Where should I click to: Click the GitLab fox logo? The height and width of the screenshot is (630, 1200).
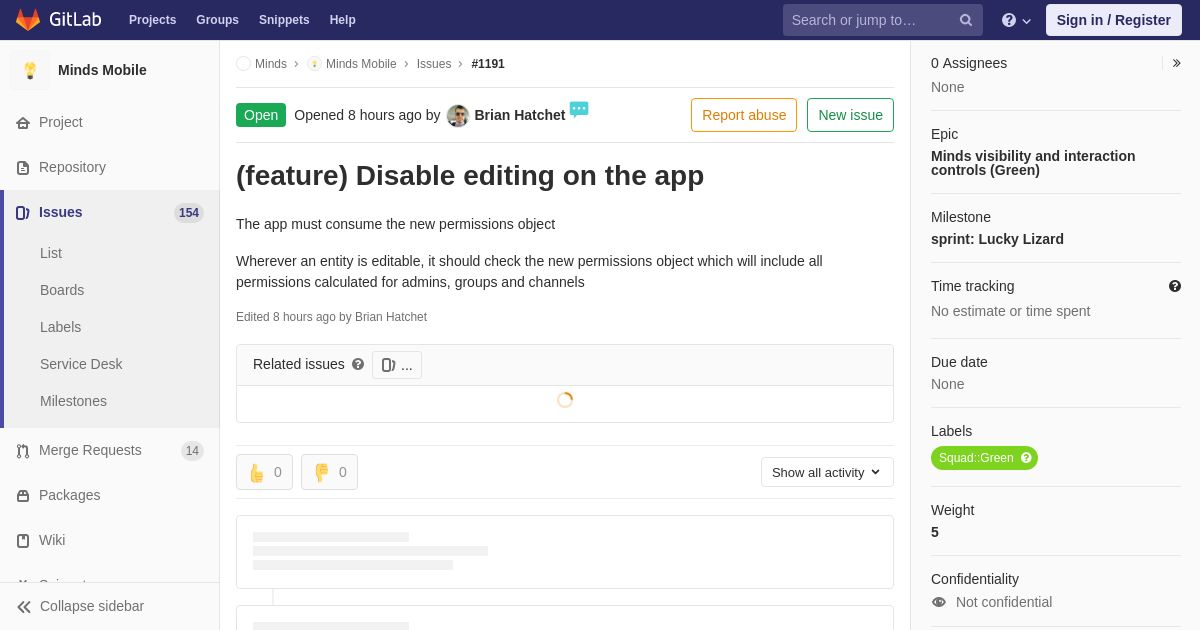pos(28,20)
